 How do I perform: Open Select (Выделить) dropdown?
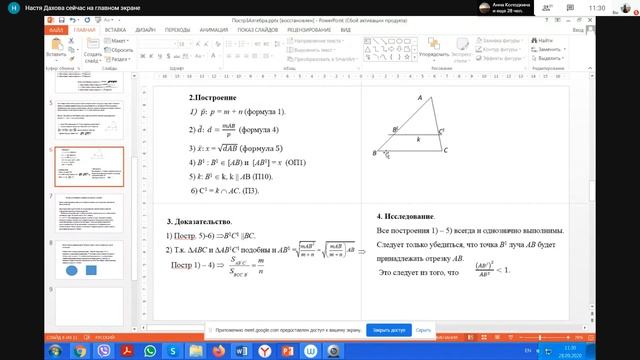[x=548, y=58]
